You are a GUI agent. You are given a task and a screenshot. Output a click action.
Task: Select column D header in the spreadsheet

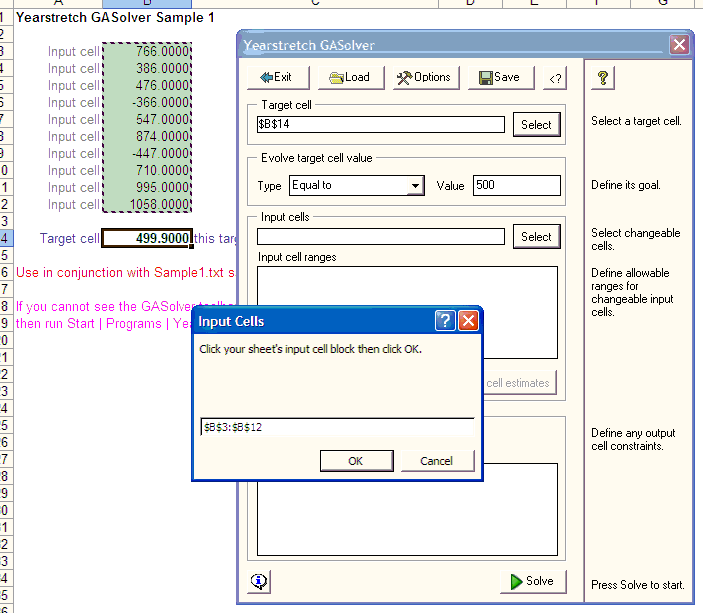[x=470, y=4]
